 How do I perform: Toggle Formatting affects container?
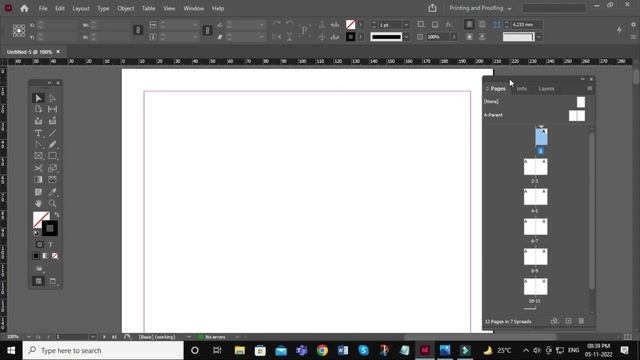40,244
